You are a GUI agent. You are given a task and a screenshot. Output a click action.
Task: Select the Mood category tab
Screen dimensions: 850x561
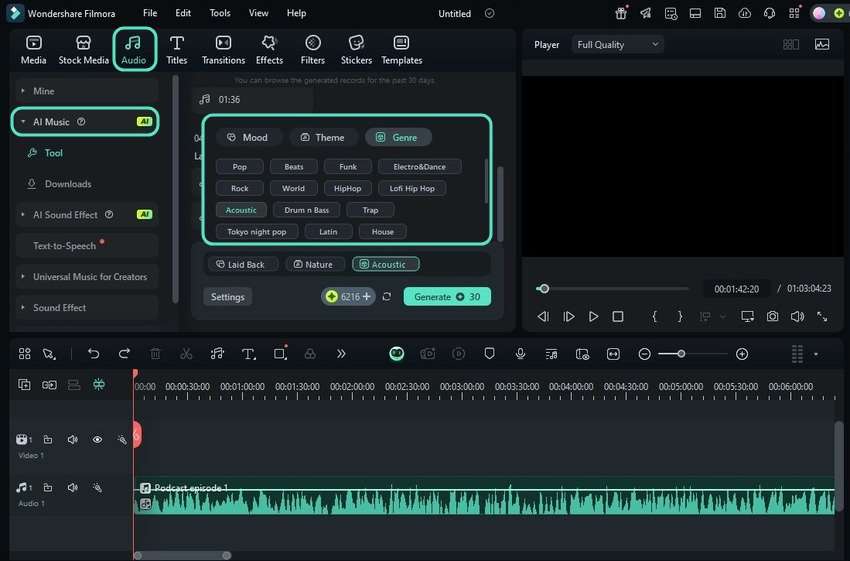pyautogui.click(x=248, y=138)
